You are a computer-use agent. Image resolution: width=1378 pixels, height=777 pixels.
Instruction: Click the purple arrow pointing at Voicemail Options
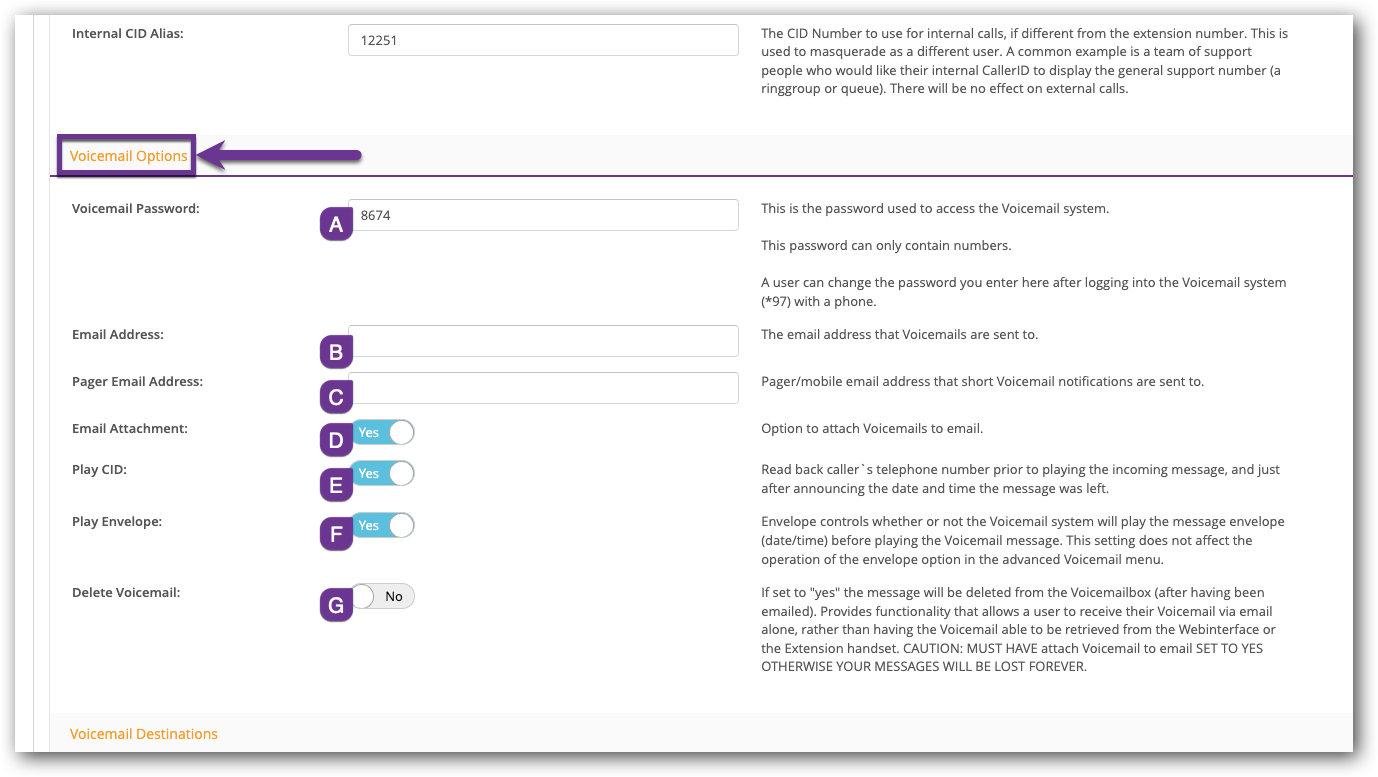point(280,155)
